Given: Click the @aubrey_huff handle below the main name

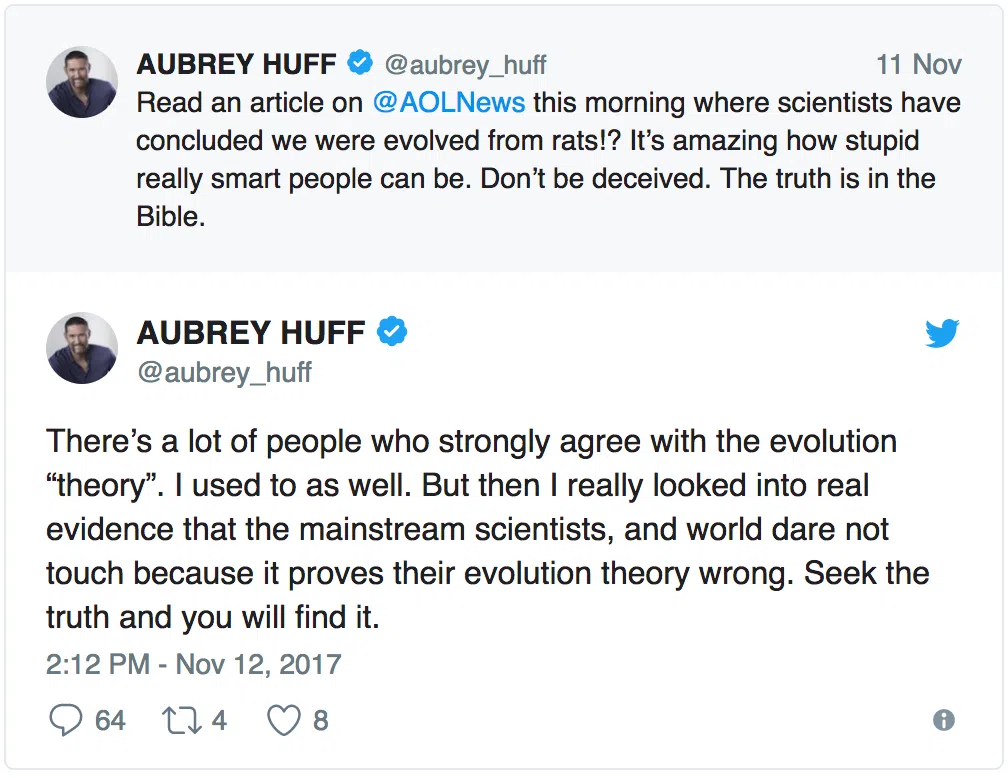Looking at the screenshot, I should pyautogui.click(x=224, y=372).
